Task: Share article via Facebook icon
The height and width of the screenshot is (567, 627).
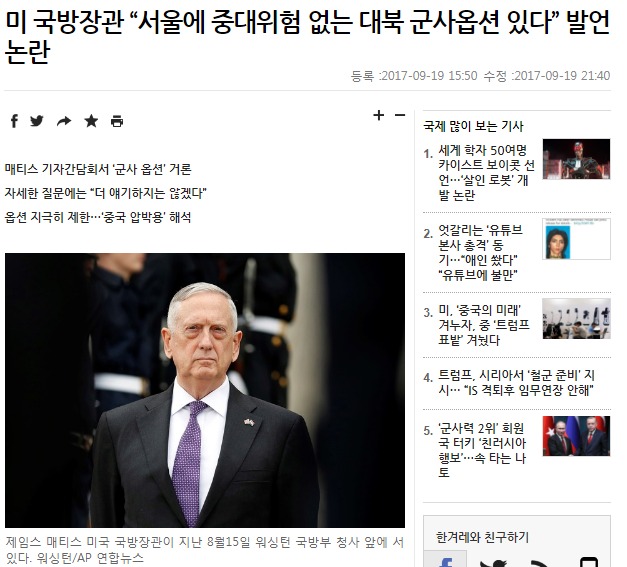Action: pos(14,121)
